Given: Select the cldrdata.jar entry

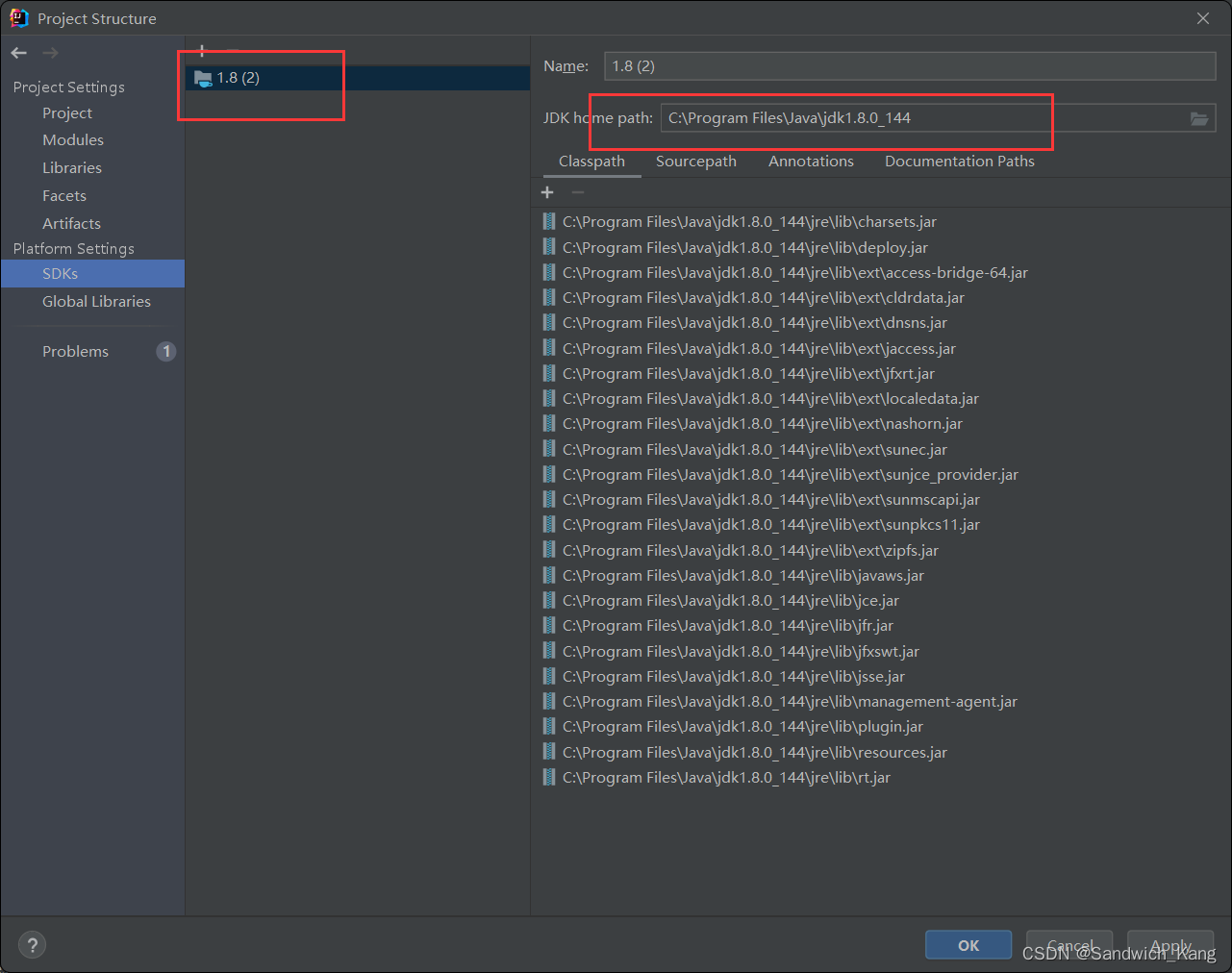Looking at the screenshot, I should (x=754, y=298).
